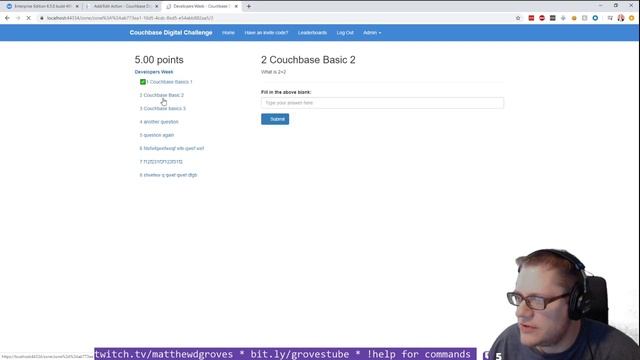The image size is (640, 360).
Task: Open question 2 Couchbase Basic 2
Action: pos(162,95)
